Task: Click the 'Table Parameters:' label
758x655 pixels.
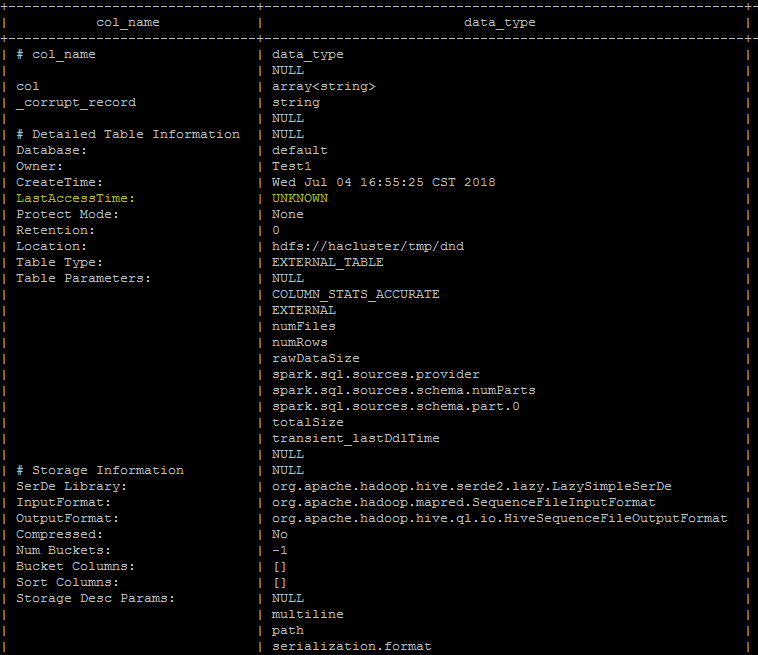Action: (x=84, y=278)
